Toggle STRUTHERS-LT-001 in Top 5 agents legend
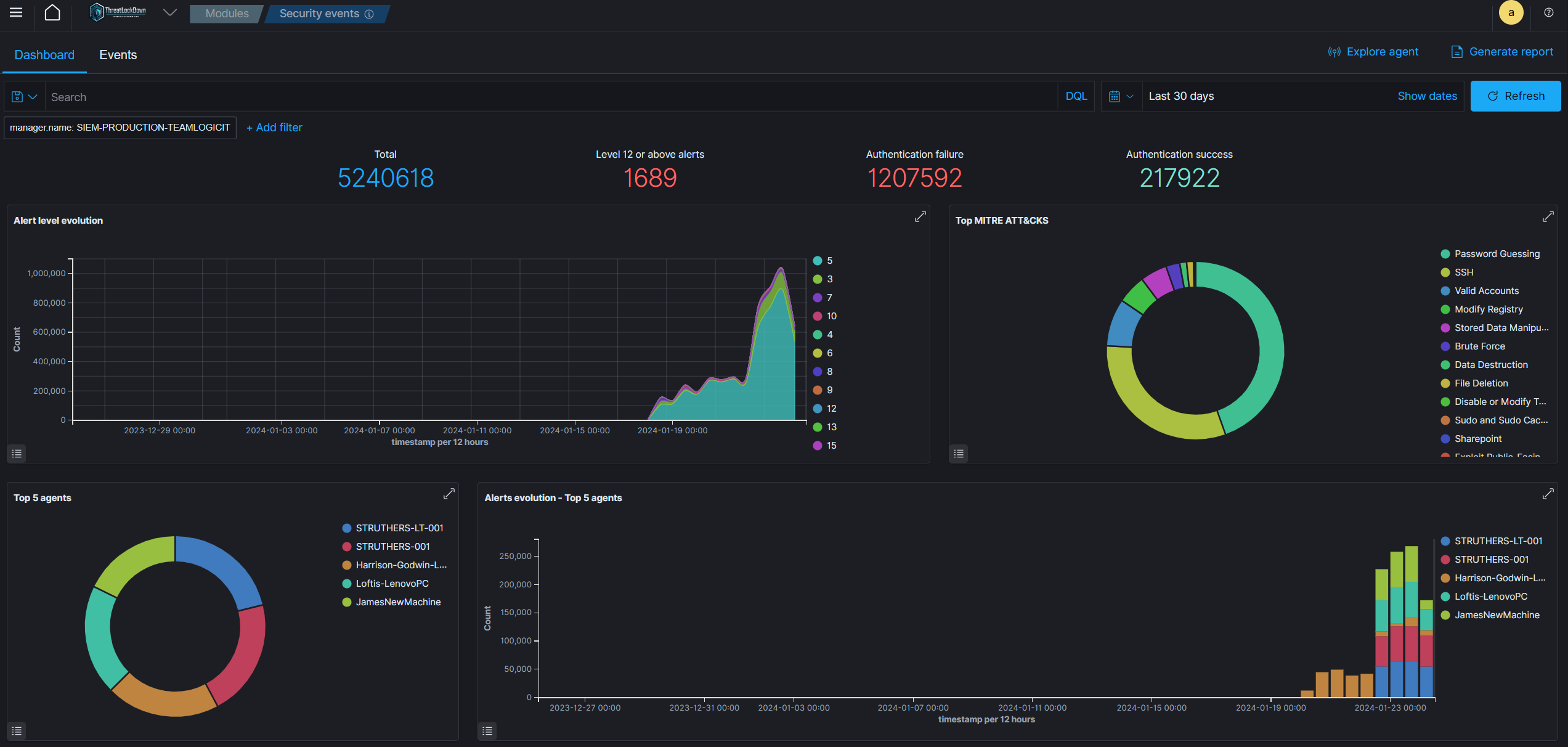The image size is (1568, 747). click(x=392, y=528)
